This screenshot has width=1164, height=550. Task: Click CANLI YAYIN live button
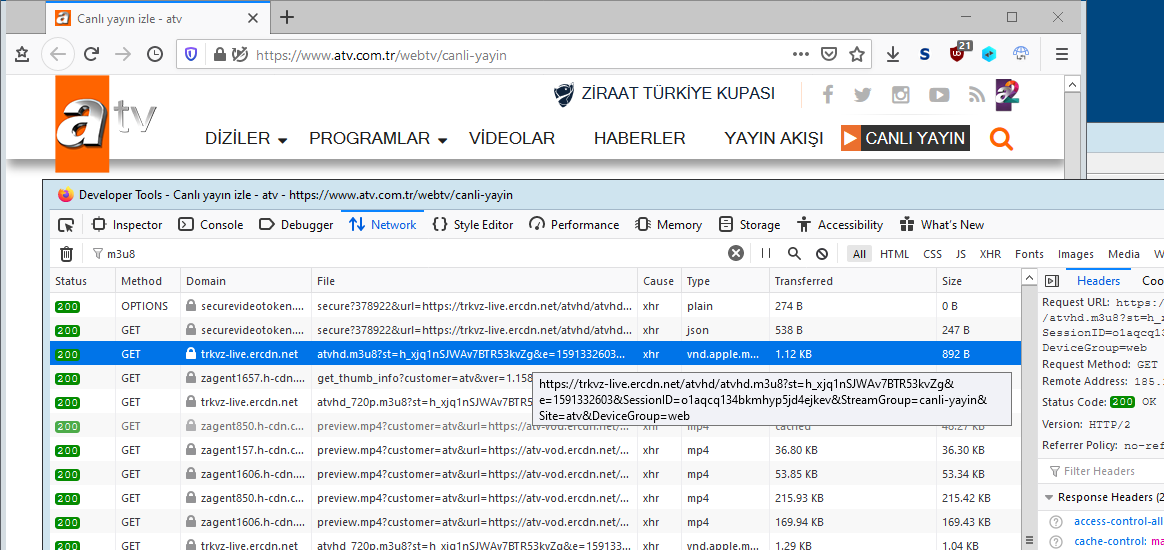pos(905,138)
